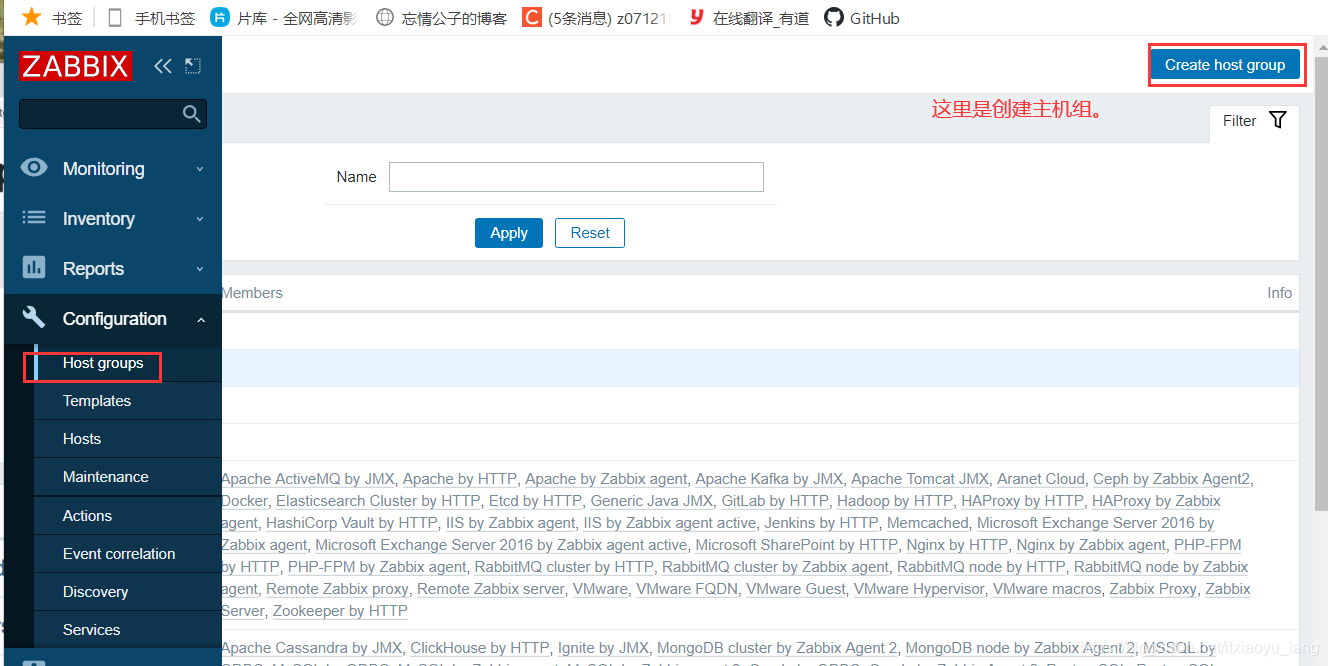Open Hadoop by HTTP link

tap(895, 501)
